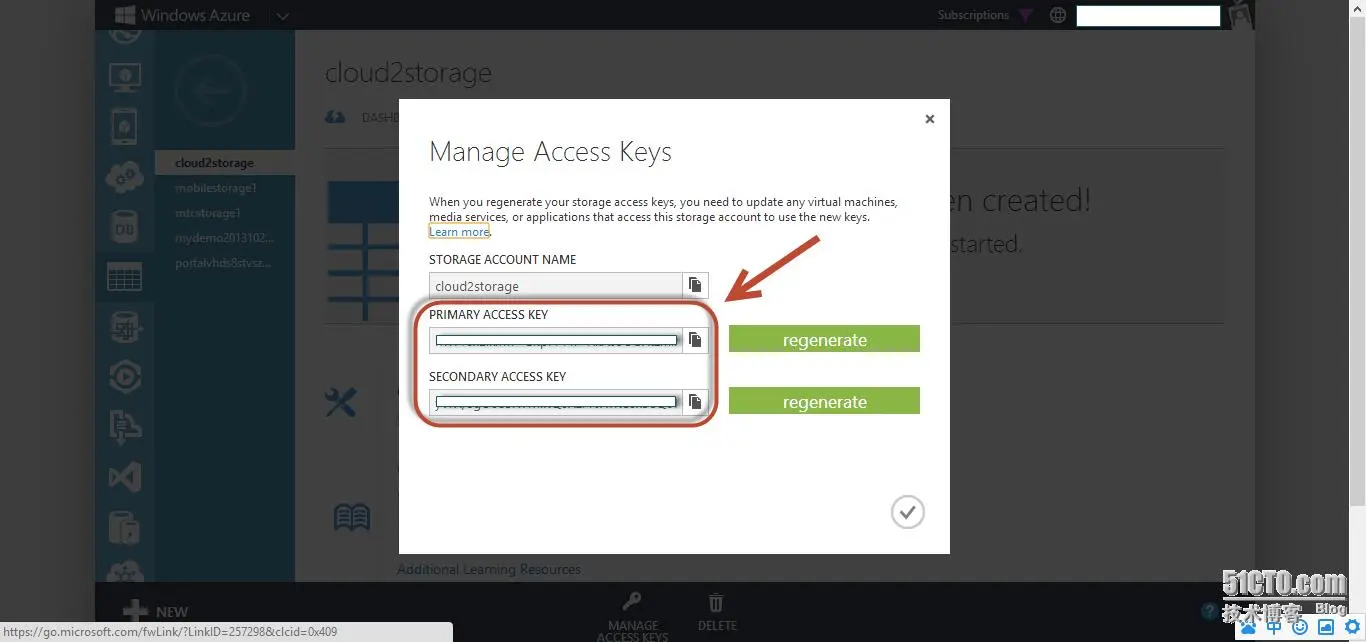Regenerate the primary access key
The image size is (1366, 642).
click(824, 339)
